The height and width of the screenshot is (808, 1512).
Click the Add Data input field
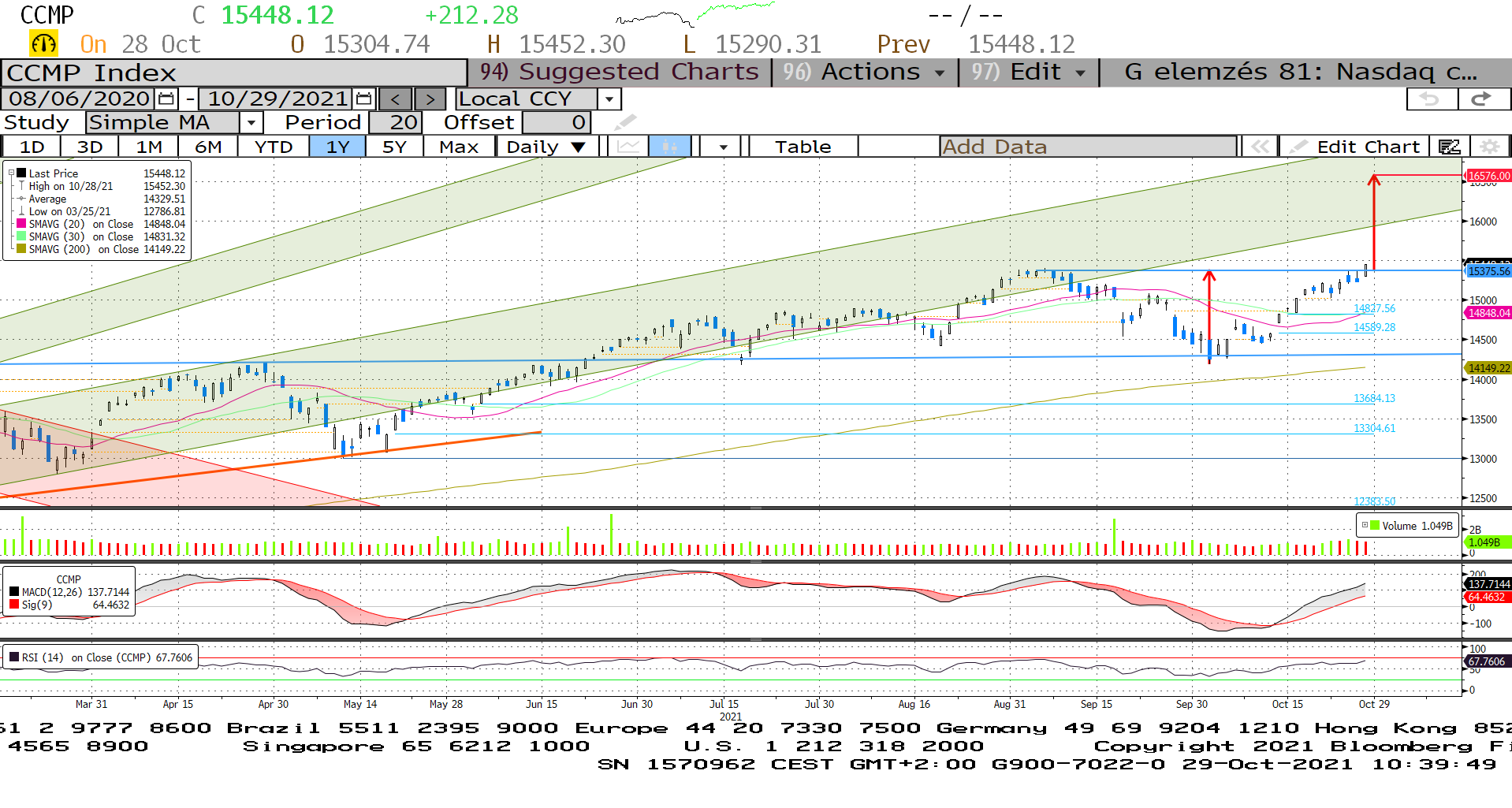coord(1088,147)
